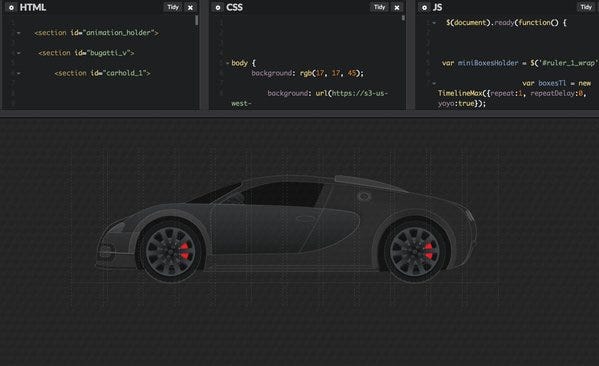Collapse the bugatti_v section fold arrow
This screenshot has width=599, height=366.
click(x=19, y=53)
